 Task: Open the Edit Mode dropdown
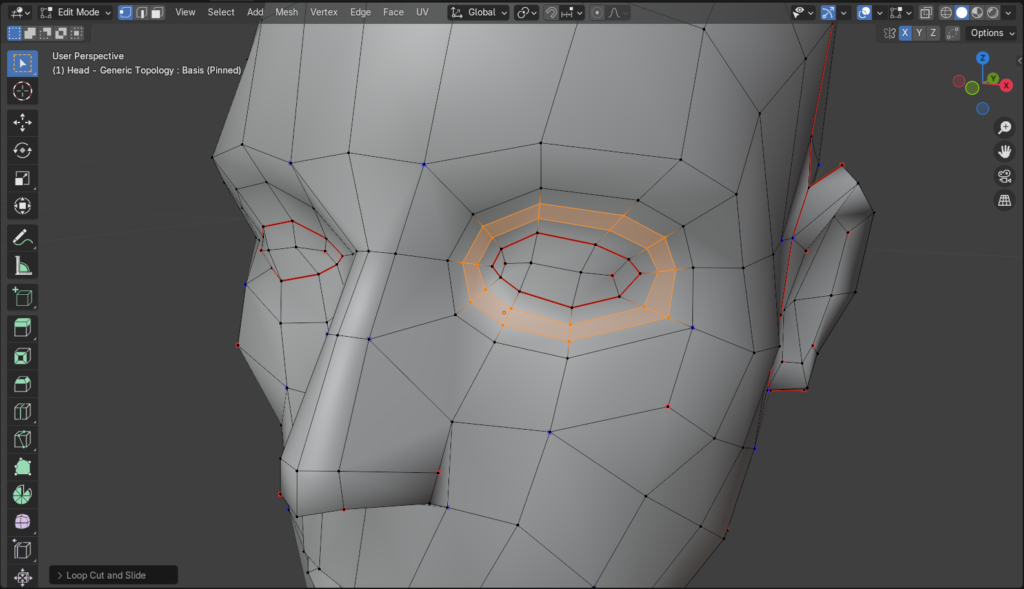pos(75,12)
